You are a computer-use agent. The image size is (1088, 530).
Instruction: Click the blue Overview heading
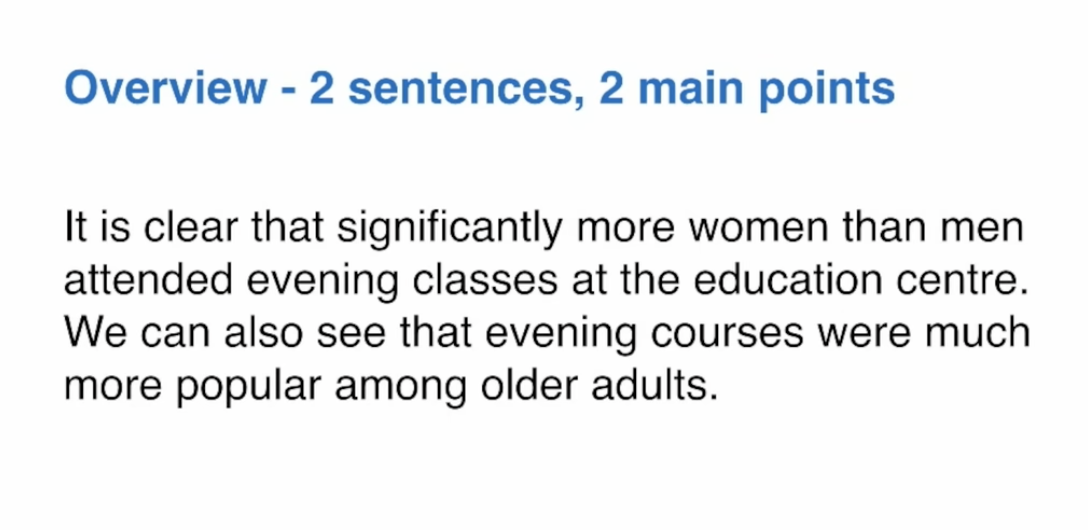[479, 90]
